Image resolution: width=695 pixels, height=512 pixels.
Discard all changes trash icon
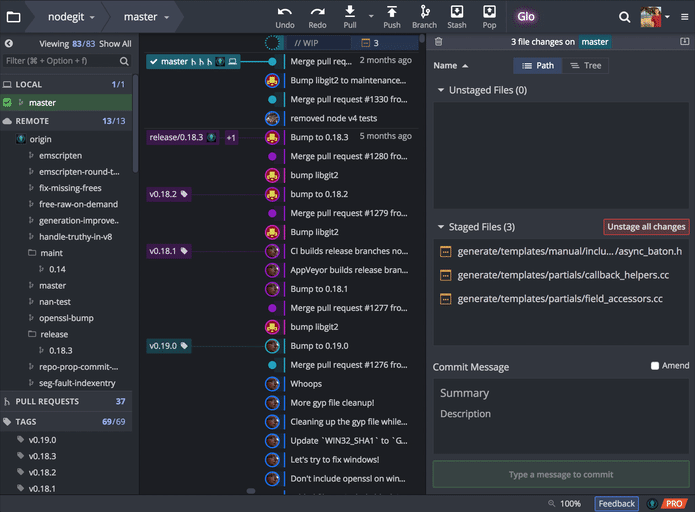[x=438, y=42]
